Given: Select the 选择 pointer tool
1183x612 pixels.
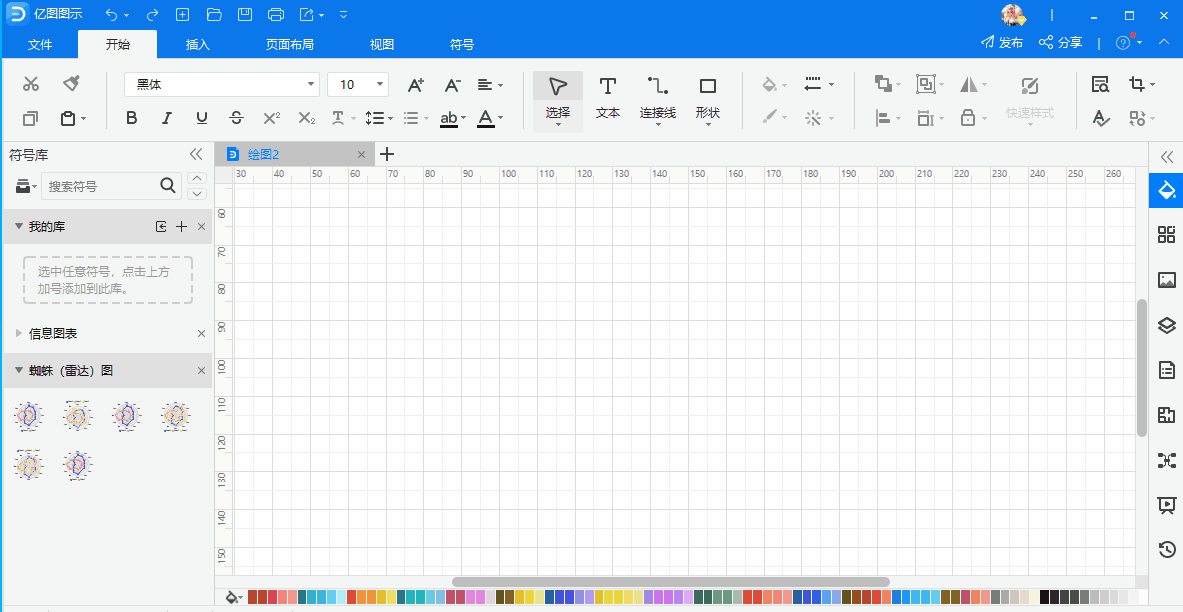Looking at the screenshot, I should click(558, 101).
